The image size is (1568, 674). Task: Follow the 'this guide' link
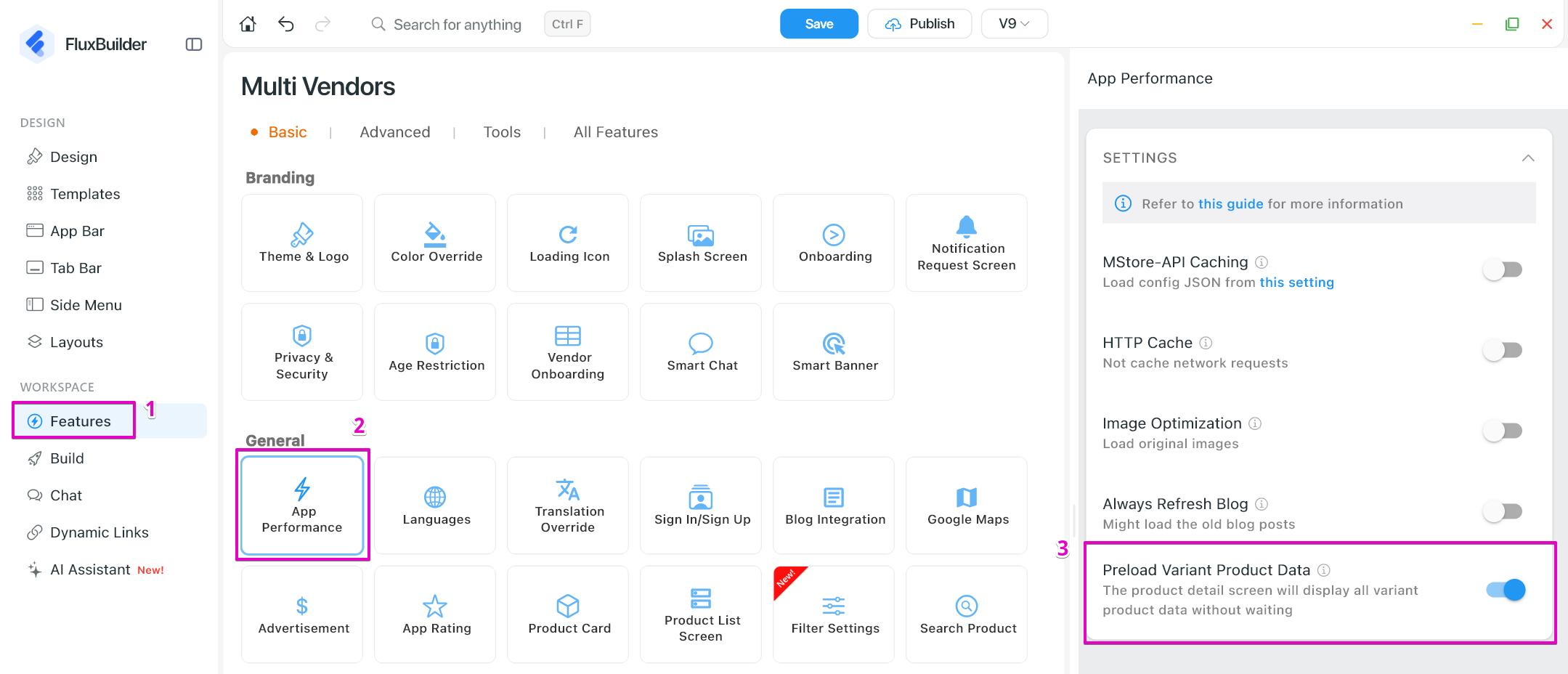[1230, 204]
